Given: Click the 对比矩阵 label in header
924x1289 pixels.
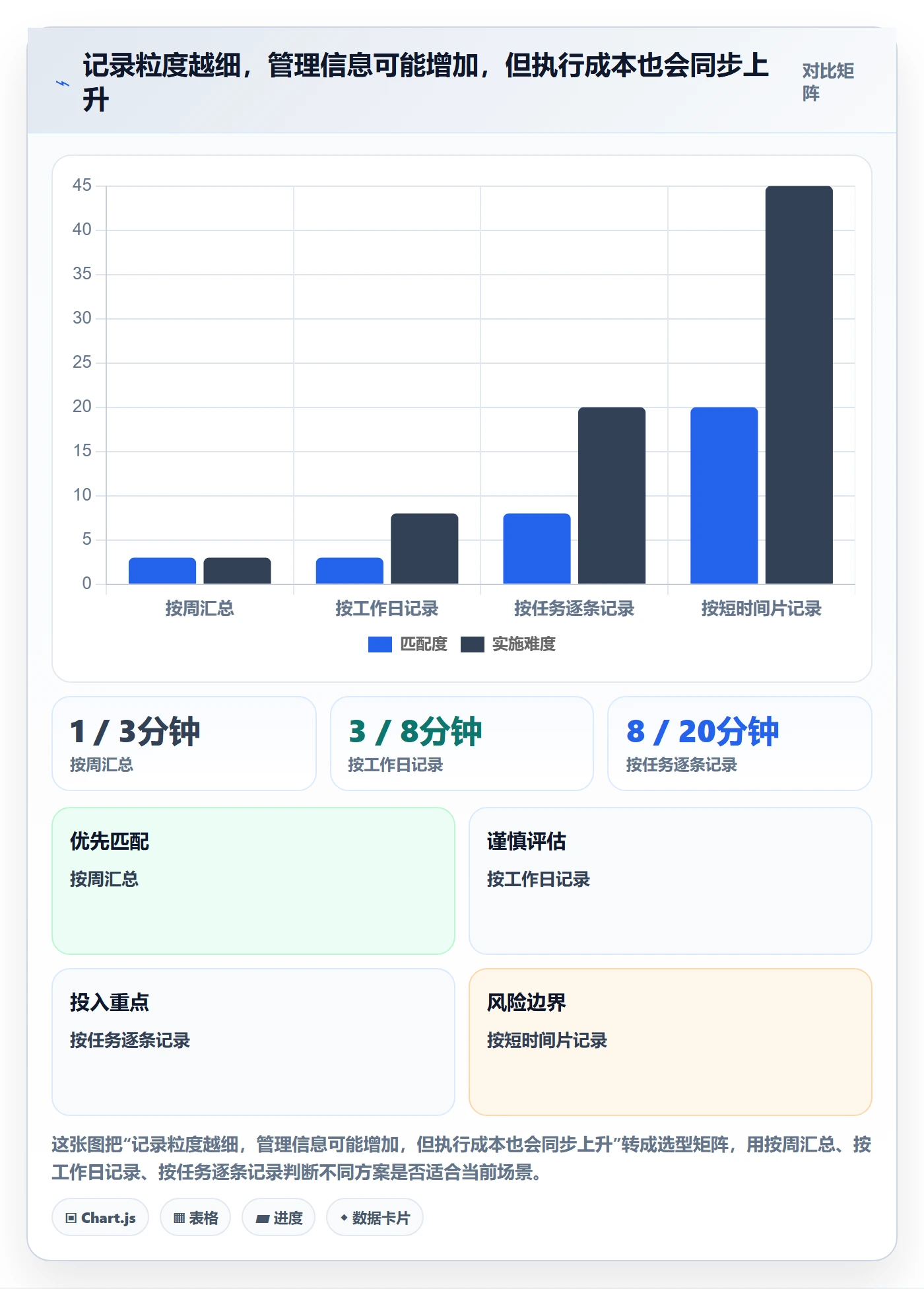Looking at the screenshot, I should 828,82.
